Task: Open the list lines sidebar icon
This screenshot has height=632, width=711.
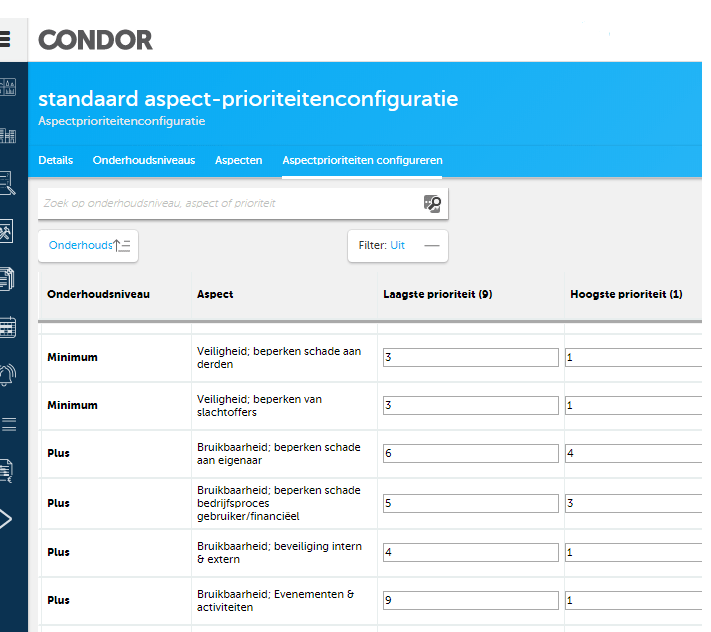Action: [8, 424]
